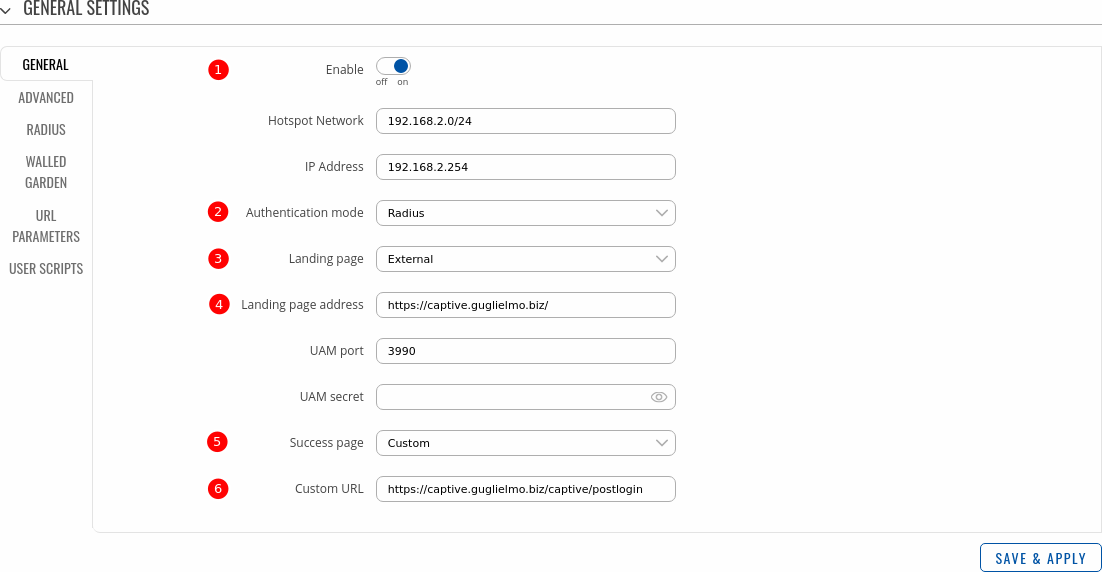The width and height of the screenshot is (1102, 572).
Task: Click the Landing page address field
Action: tap(525, 305)
